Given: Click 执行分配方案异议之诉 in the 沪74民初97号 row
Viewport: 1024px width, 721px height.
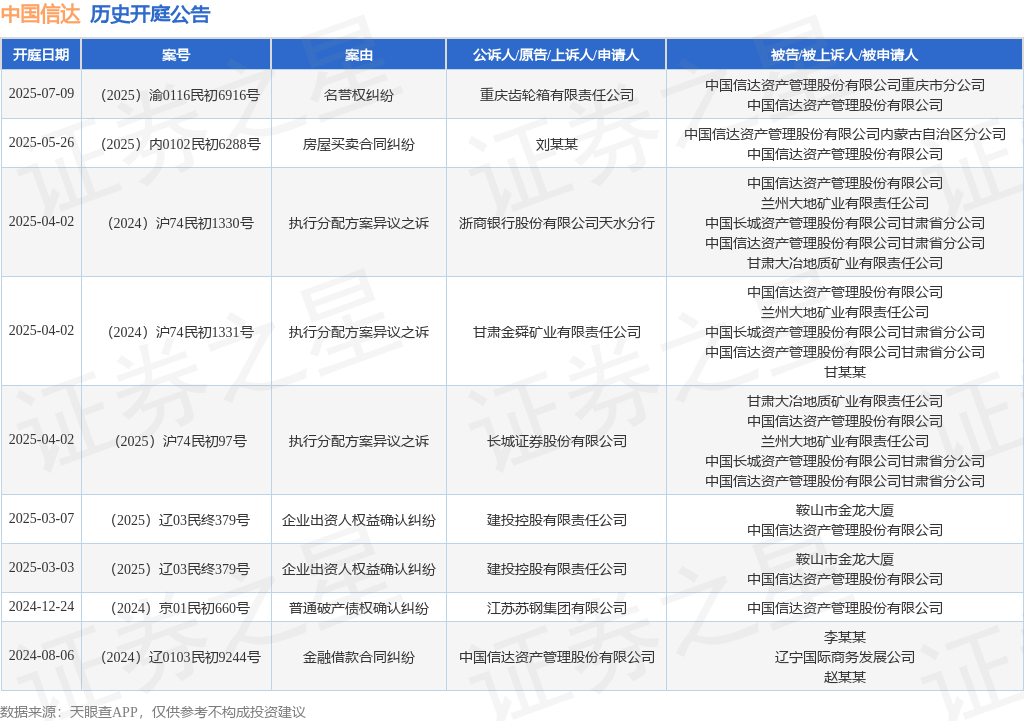Looking at the screenshot, I should (359, 441).
